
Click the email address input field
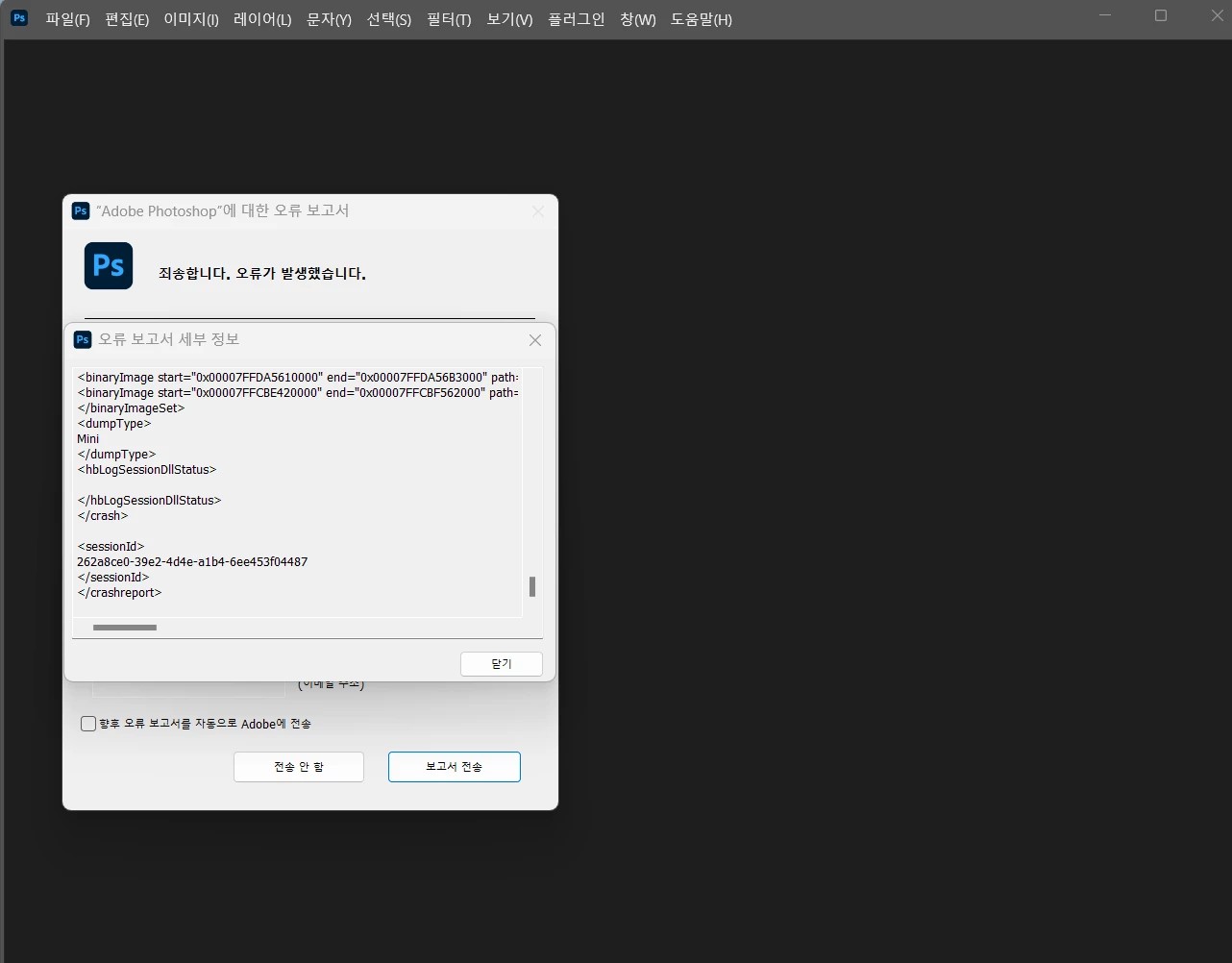pos(188,687)
